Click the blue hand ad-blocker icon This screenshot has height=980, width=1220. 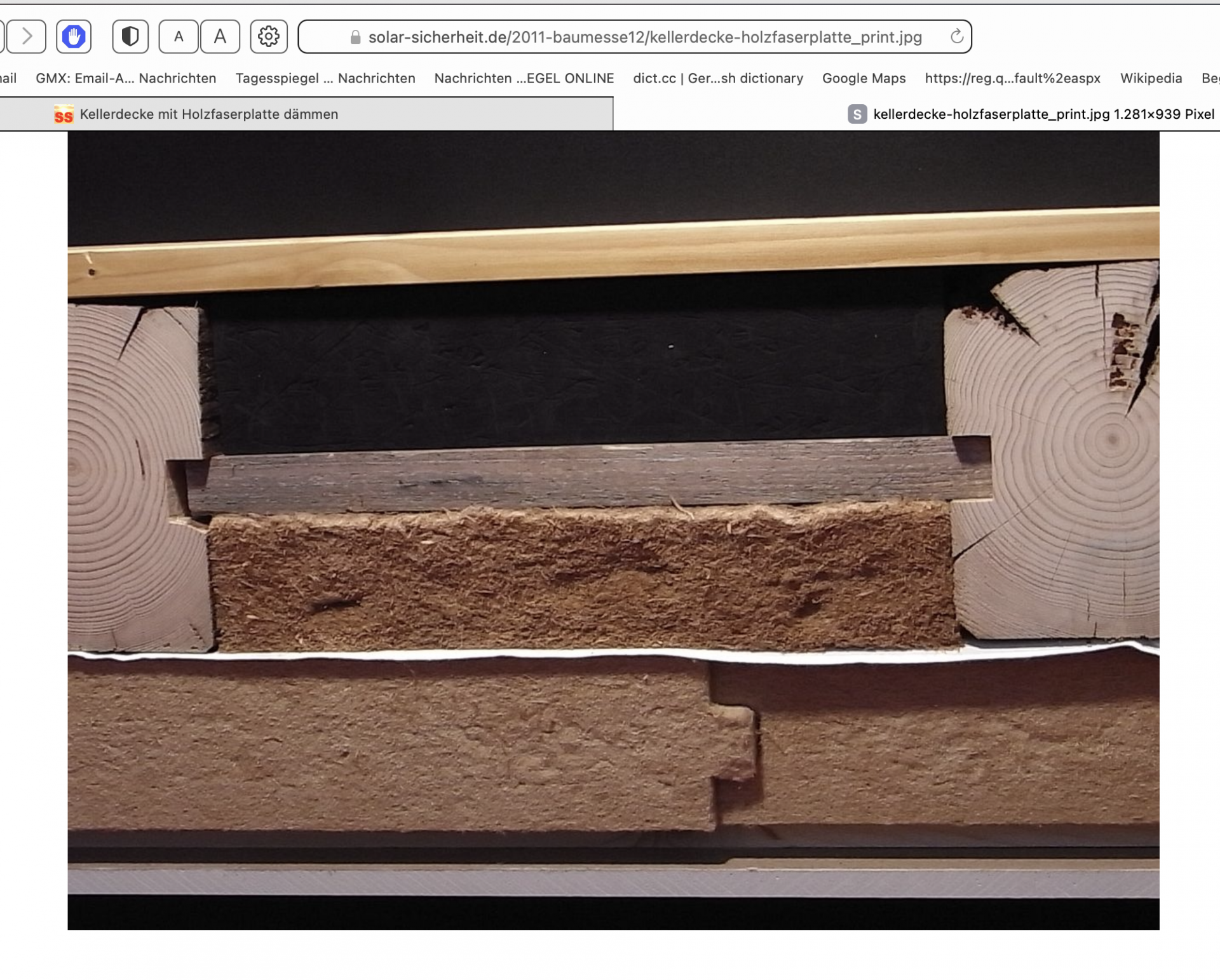74,36
